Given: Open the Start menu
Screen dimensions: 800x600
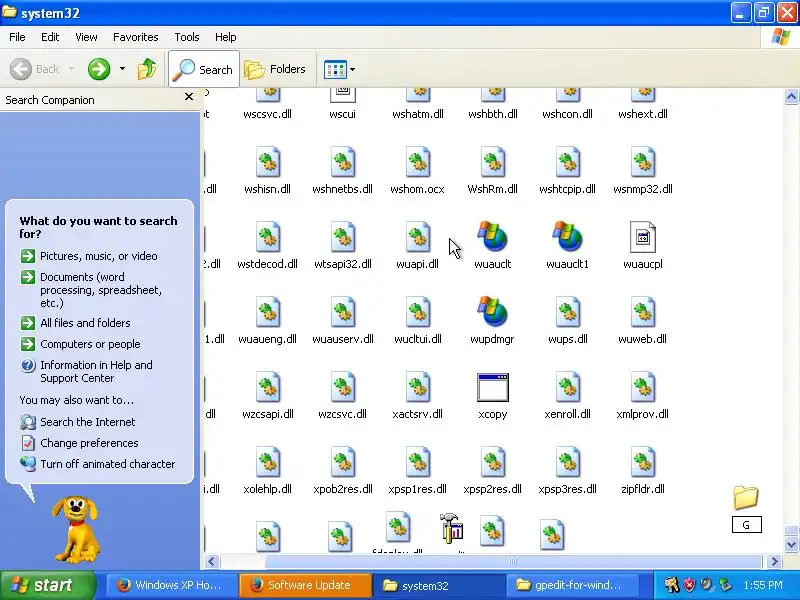Looking at the screenshot, I should [48, 585].
